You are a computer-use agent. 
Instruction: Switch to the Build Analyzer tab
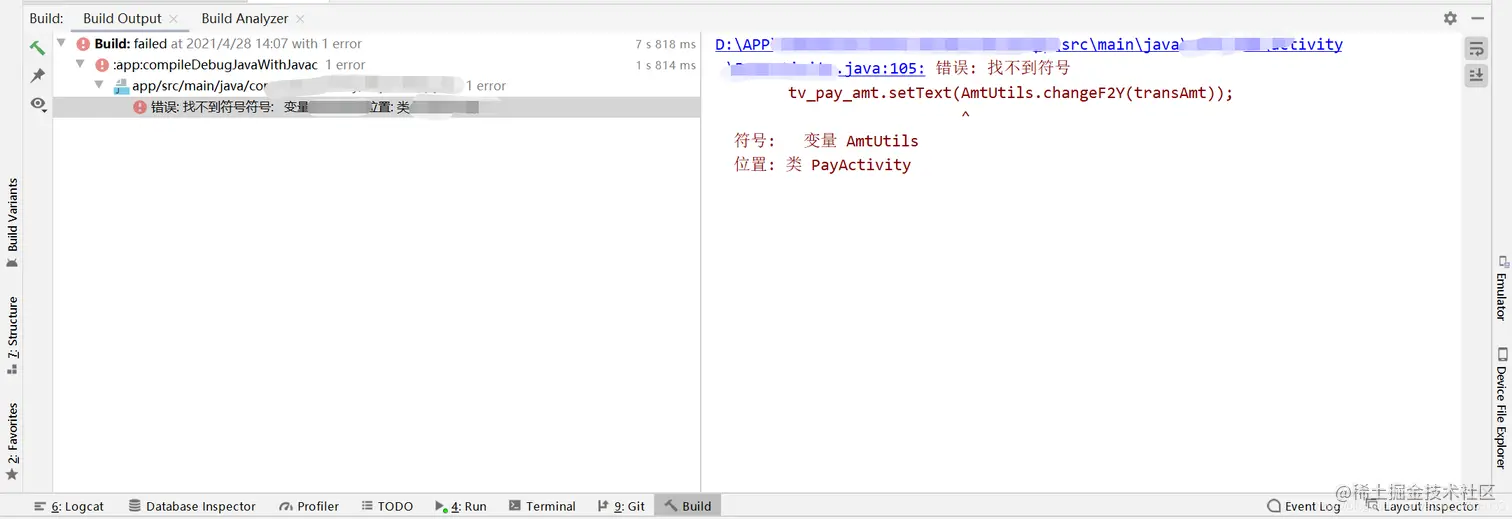[245, 18]
